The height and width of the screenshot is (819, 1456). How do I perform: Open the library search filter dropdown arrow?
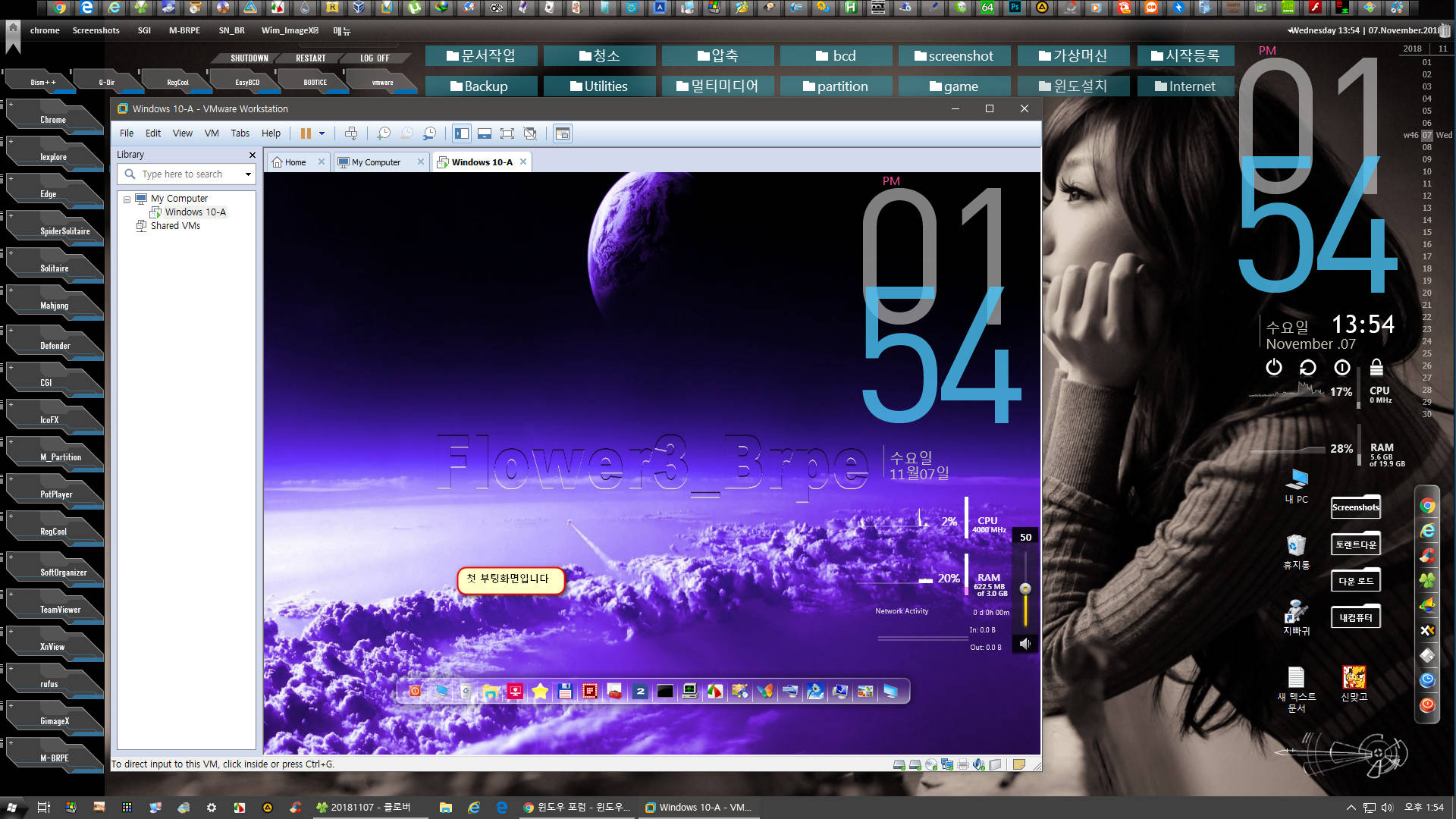tap(248, 174)
